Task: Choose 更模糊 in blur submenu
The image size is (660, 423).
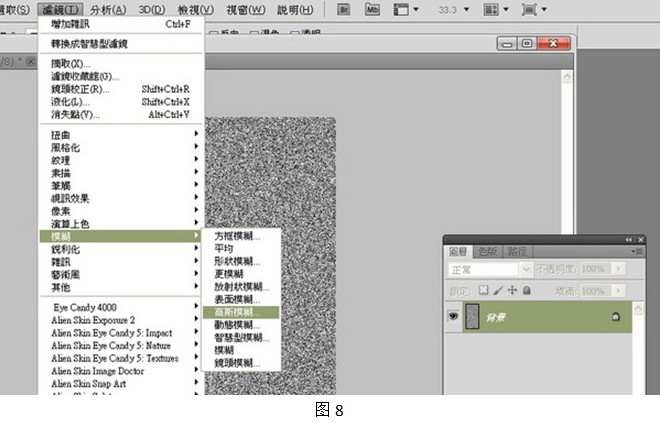Action: (241, 274)
